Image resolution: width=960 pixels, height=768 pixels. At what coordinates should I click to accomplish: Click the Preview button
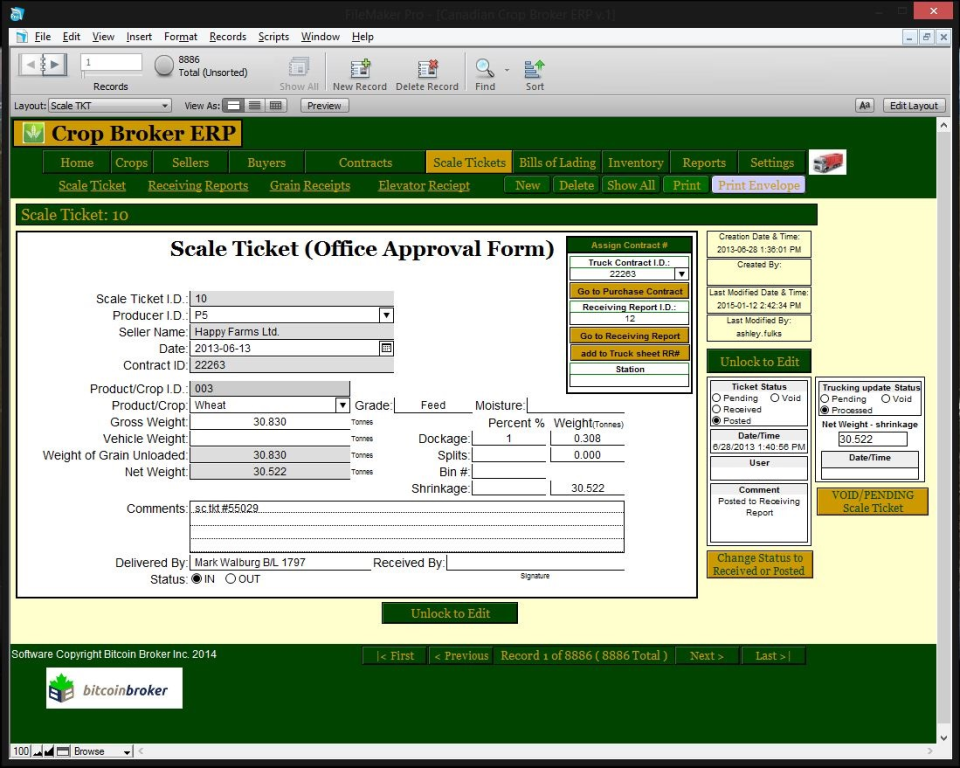324,105
